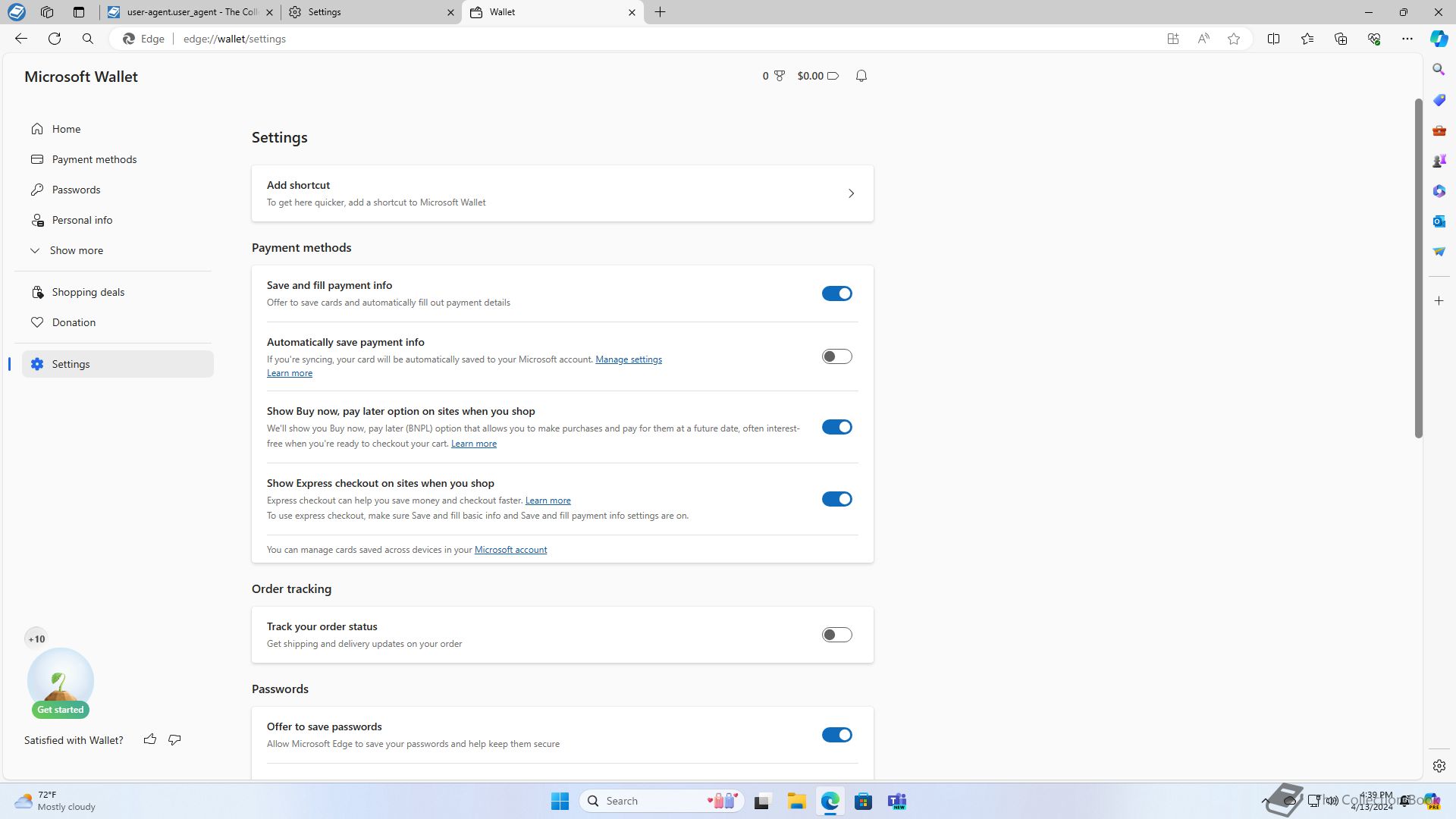Click the Get started rewards button
Viewport: 1456px width, 819px height.
pos(61,710)
